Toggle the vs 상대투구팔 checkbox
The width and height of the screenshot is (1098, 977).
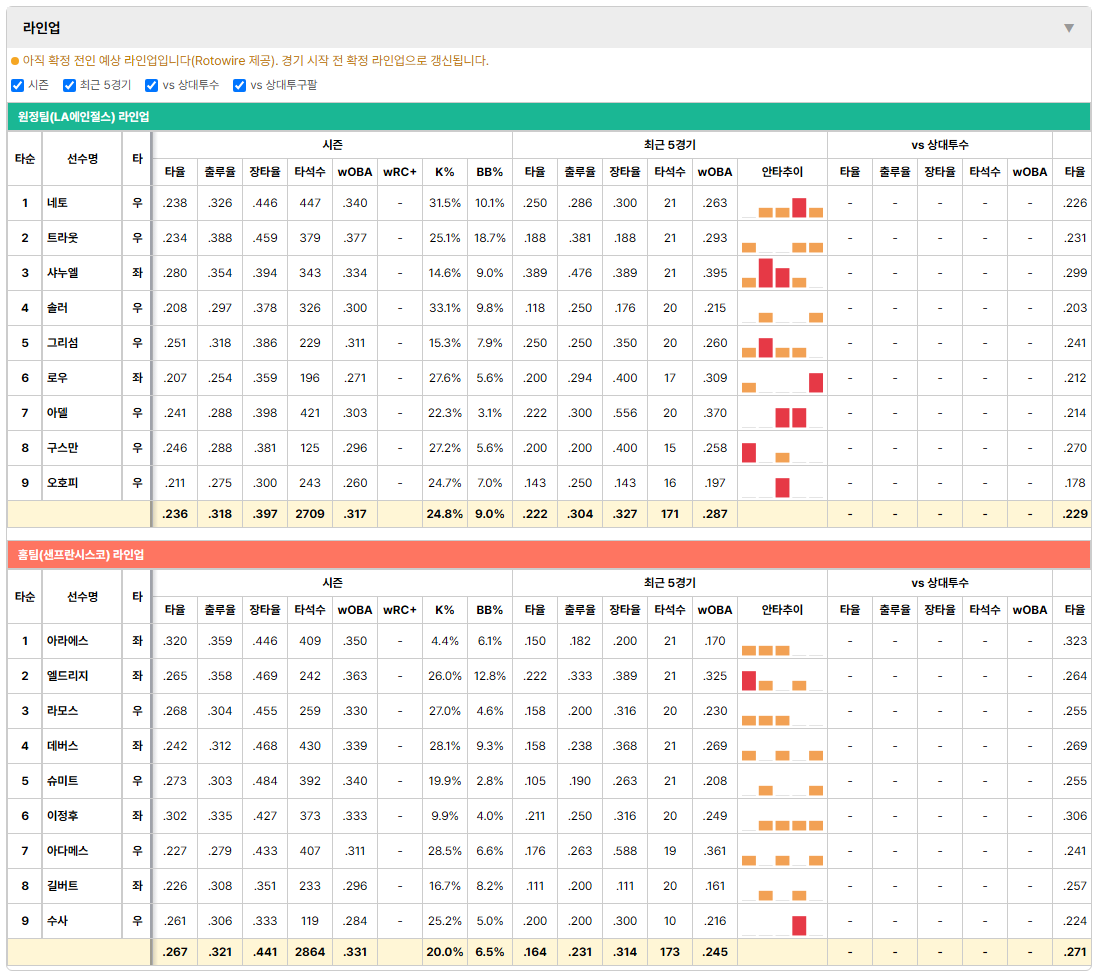239,85
